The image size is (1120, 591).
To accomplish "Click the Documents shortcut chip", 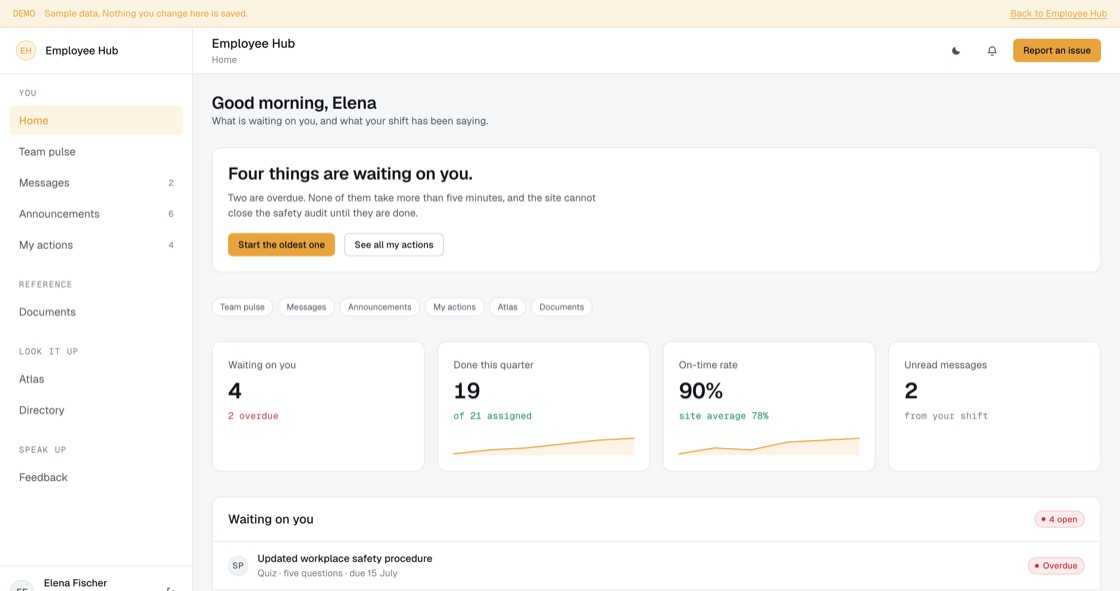I will pyautogui.click(x=561, y=307).
